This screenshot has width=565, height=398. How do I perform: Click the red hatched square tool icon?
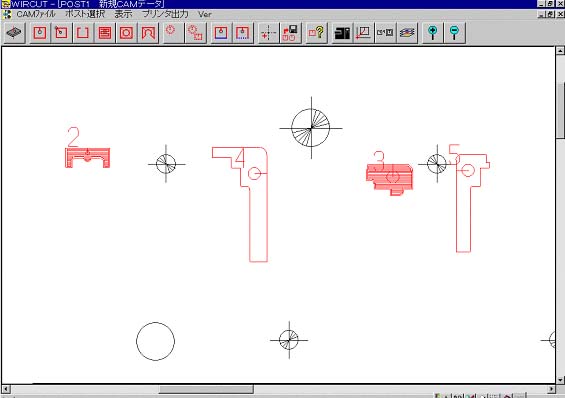click(104, 33)
